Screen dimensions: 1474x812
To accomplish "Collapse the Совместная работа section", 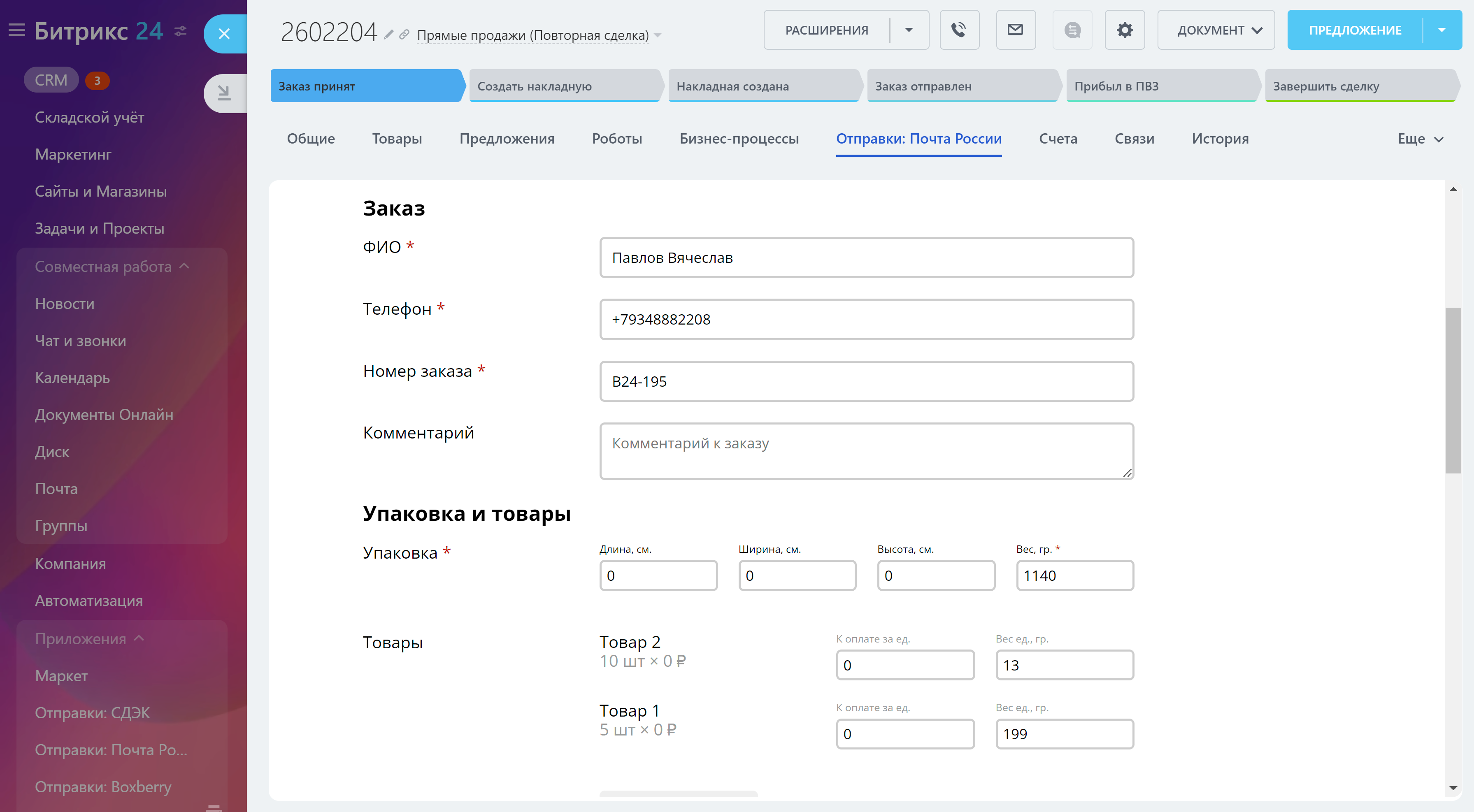I will [112, 267].
